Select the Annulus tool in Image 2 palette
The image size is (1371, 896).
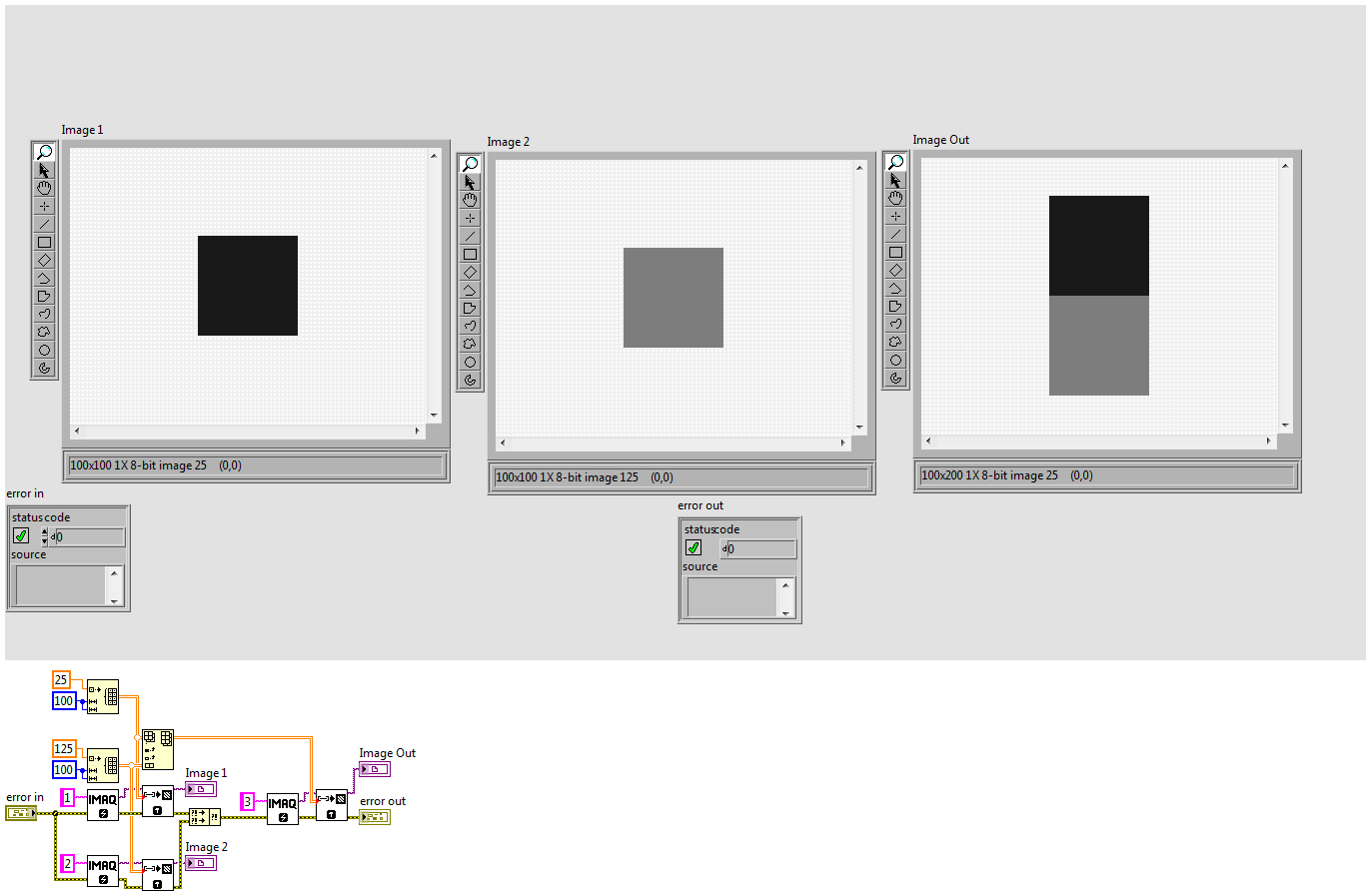click(x=470, y=380)
